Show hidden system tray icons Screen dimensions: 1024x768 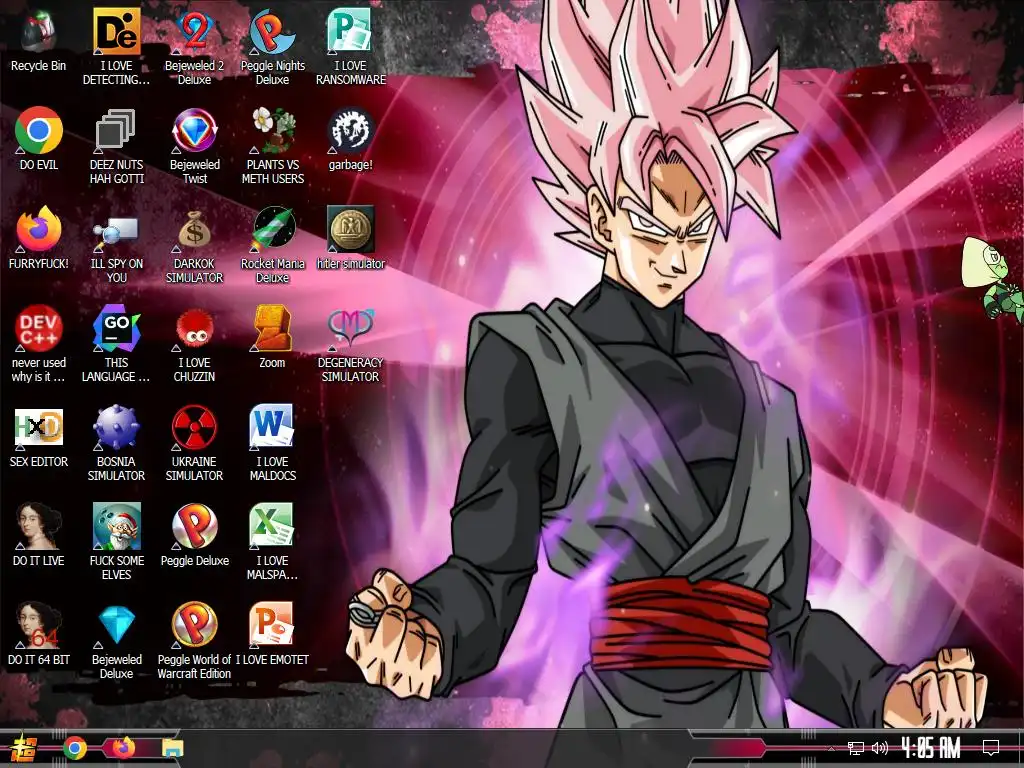(x=831, y=748)
